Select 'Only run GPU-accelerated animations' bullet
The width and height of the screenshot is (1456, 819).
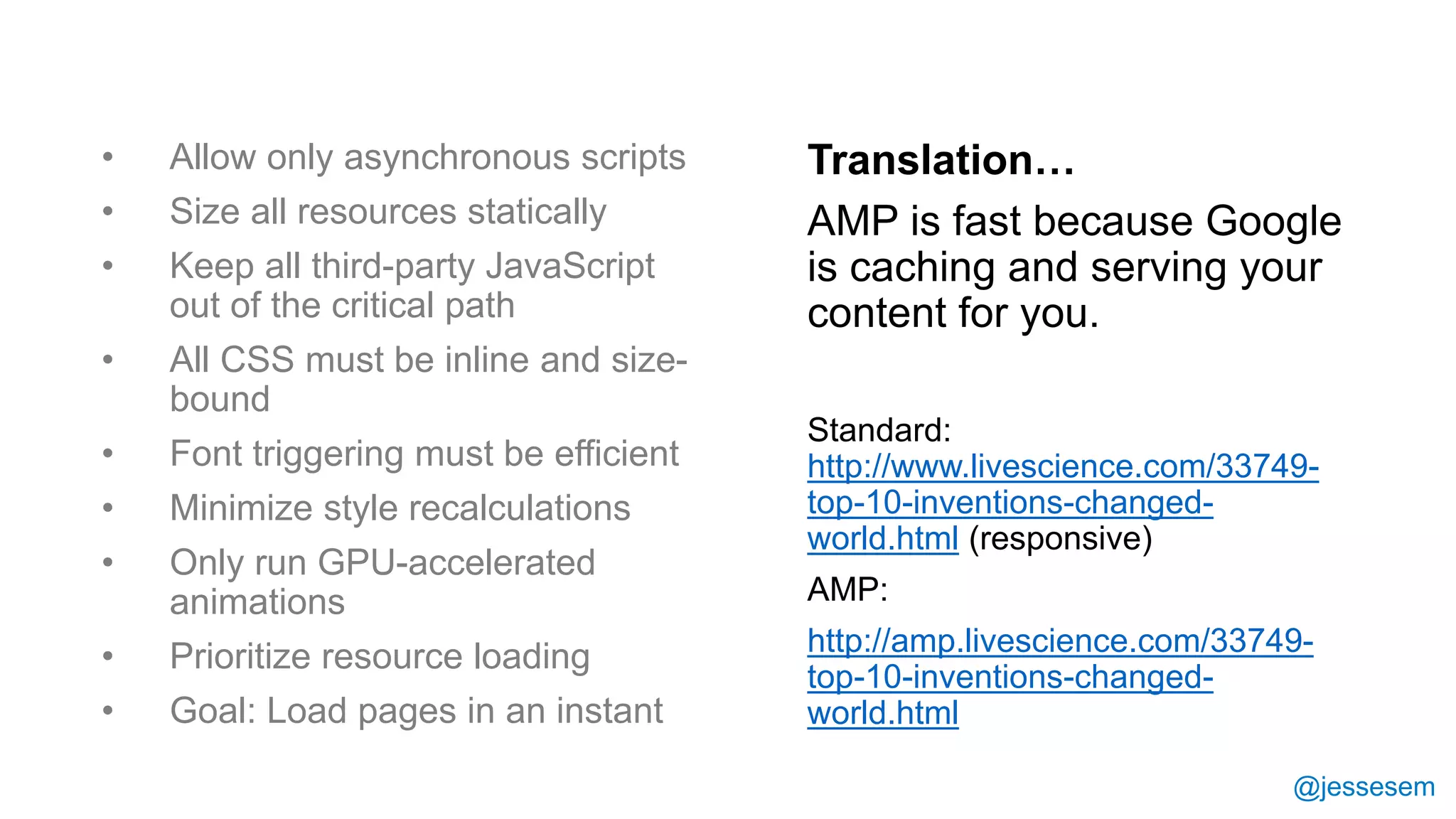tap(382, 582)
